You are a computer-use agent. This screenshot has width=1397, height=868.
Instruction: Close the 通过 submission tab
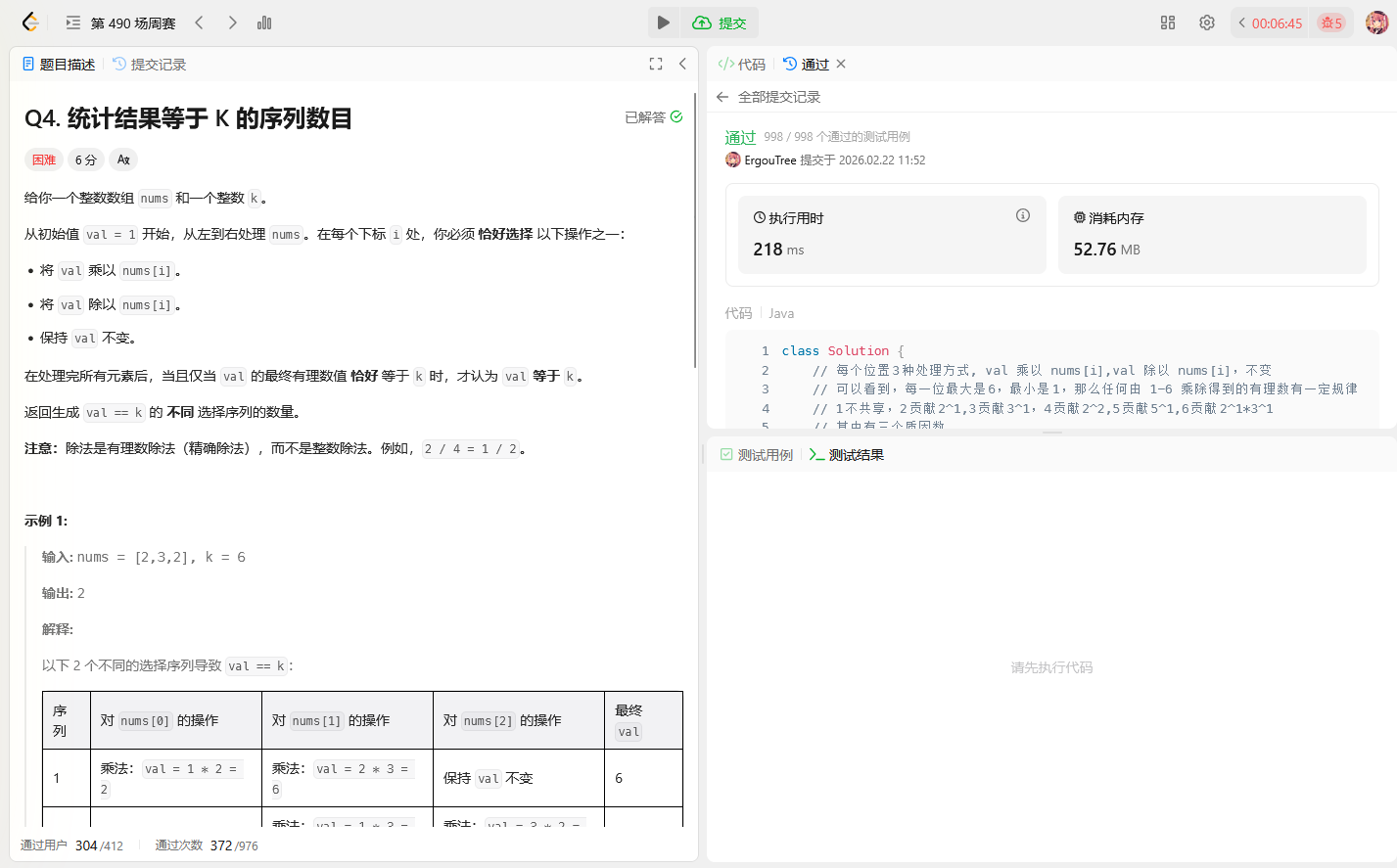[841, 64]
